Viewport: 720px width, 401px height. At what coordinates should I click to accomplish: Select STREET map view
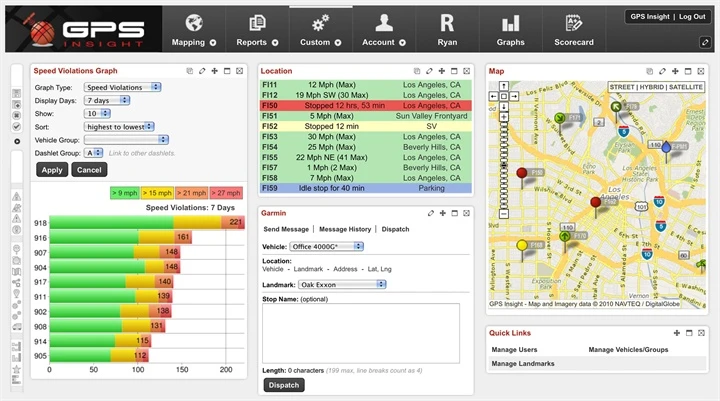[622, 87]
